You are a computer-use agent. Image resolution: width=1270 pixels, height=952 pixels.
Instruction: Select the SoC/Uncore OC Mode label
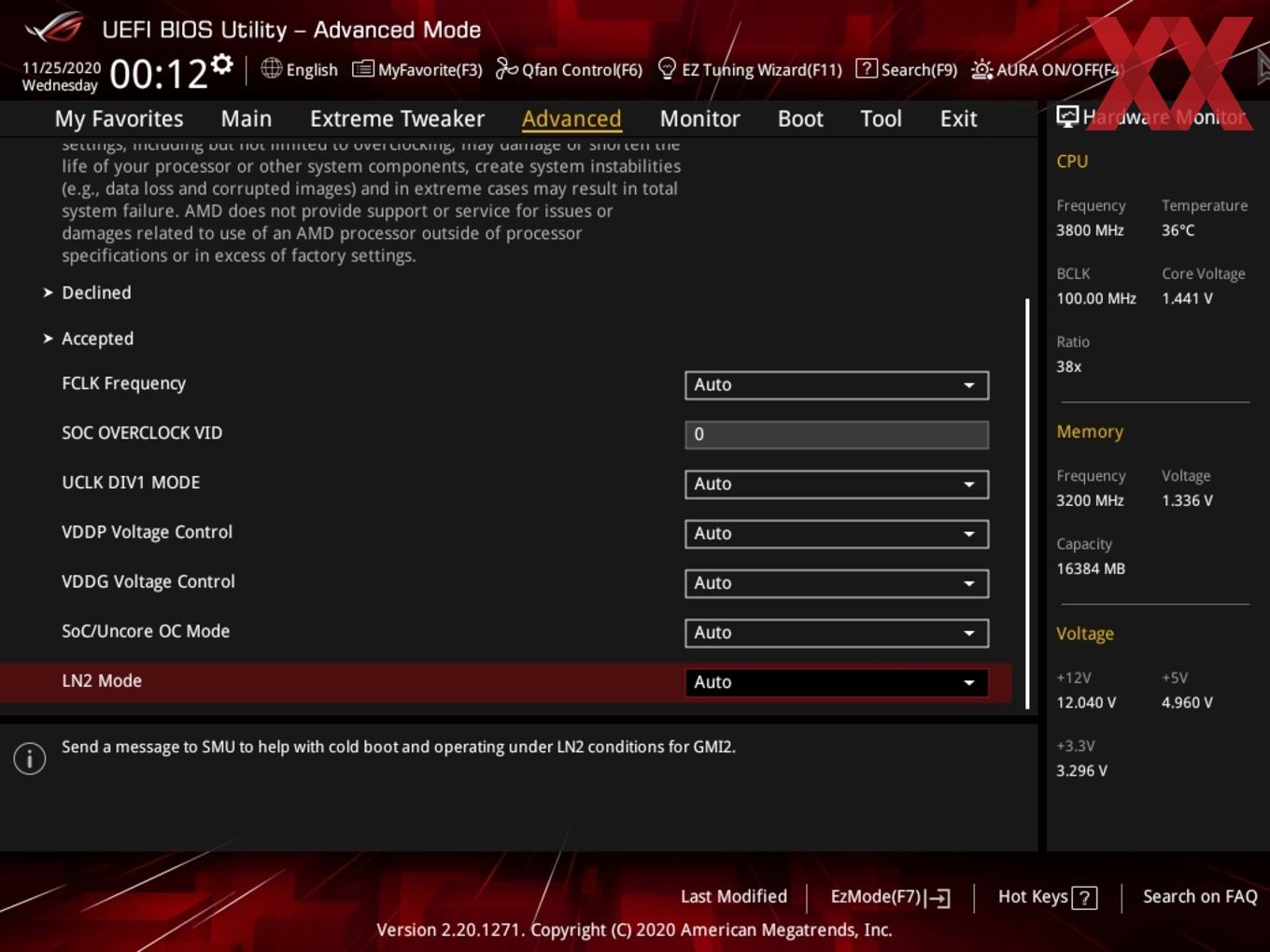click(146, 631)
